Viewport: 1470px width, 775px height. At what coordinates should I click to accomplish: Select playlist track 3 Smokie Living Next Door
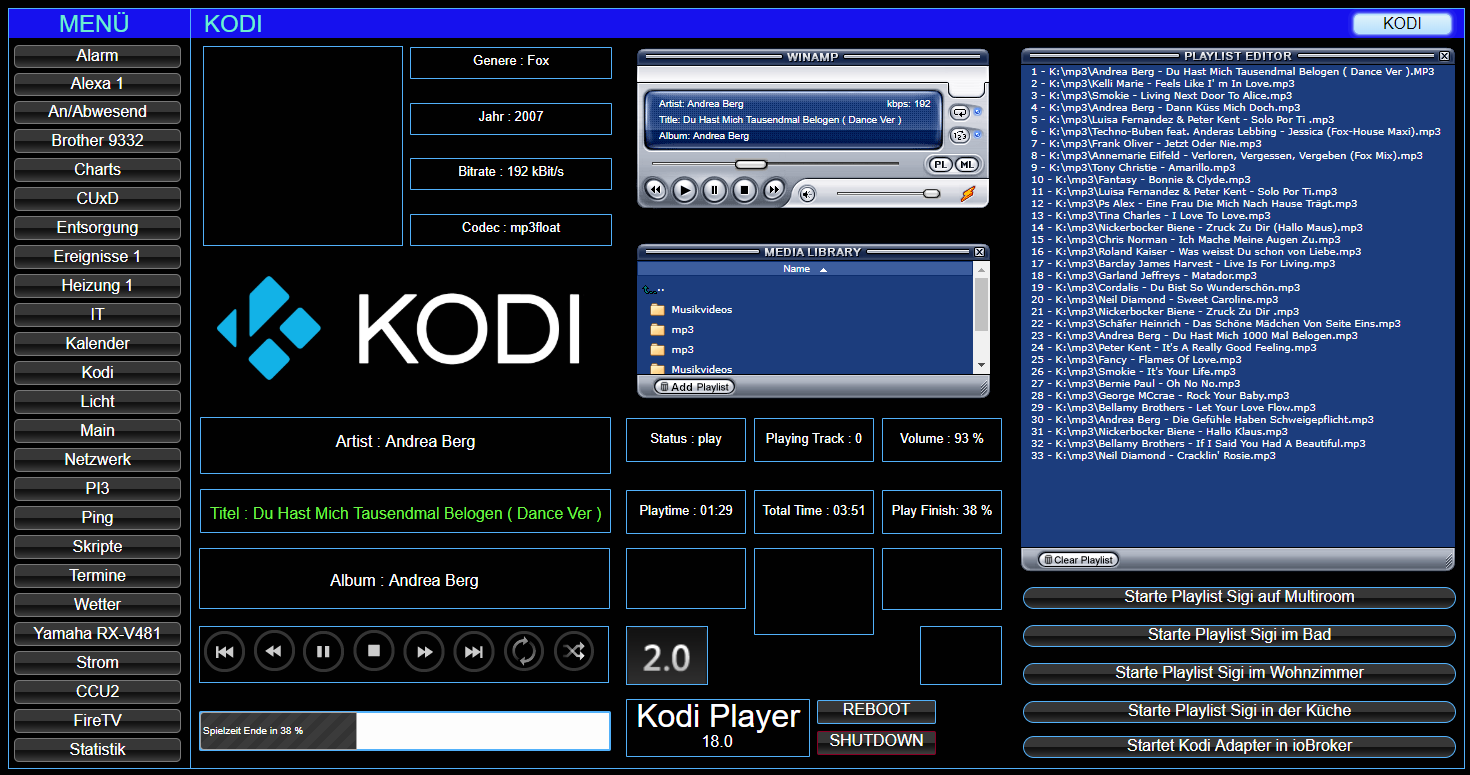point(1162,96)
